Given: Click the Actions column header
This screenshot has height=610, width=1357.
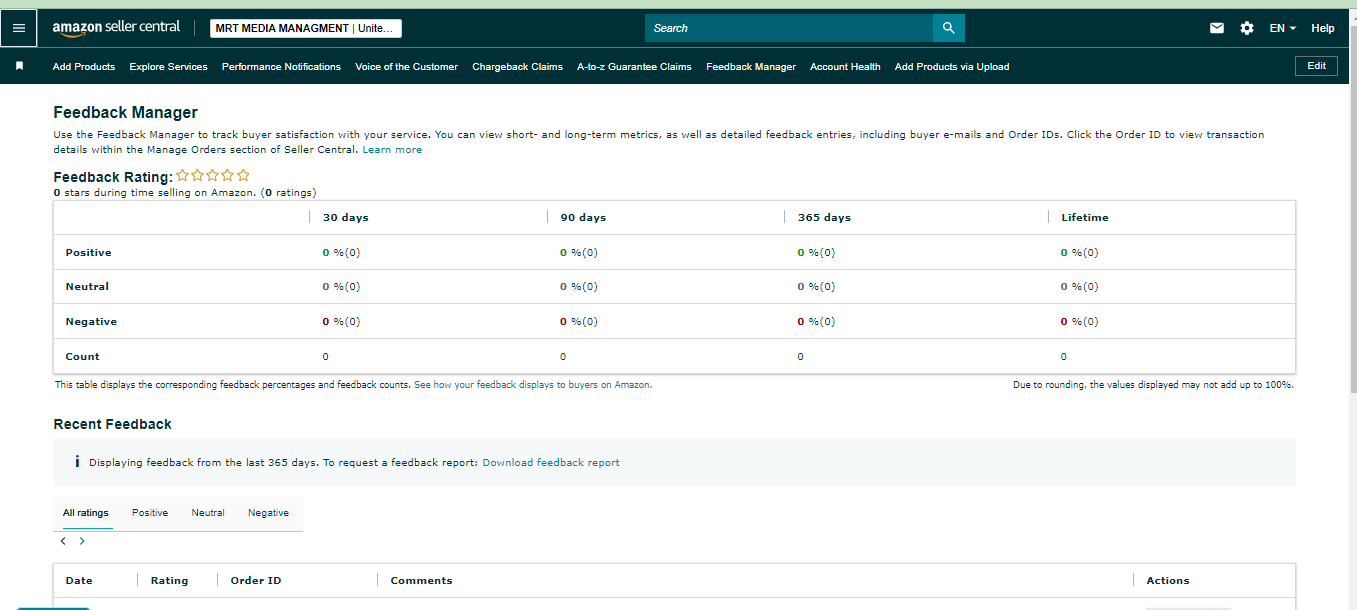Looking at the screenshot, I should pyautogui.click(x=1168, y=580).
